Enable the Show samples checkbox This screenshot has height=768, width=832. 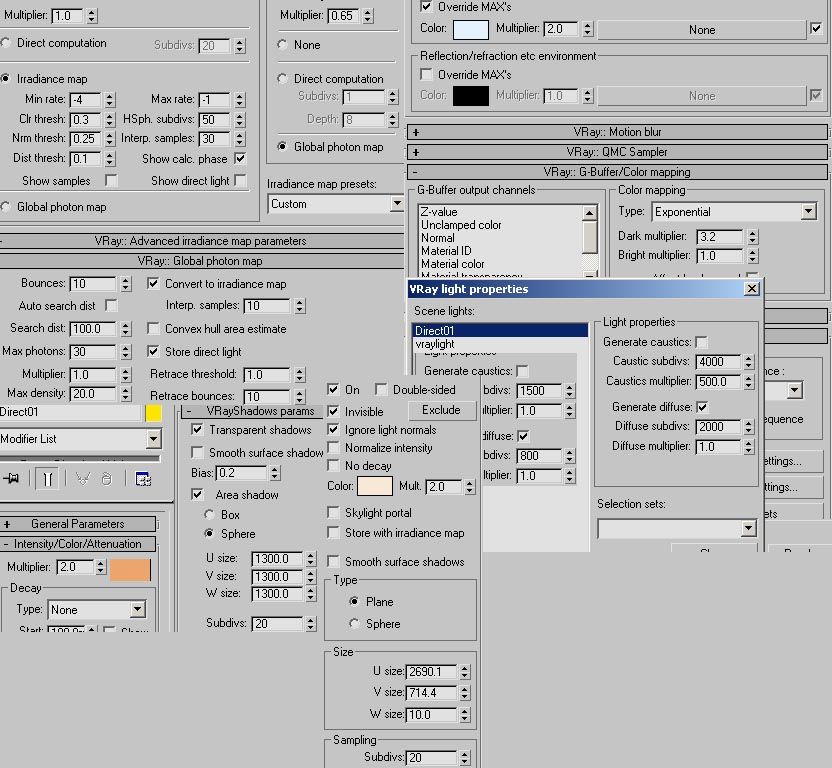tap(110, 180)
